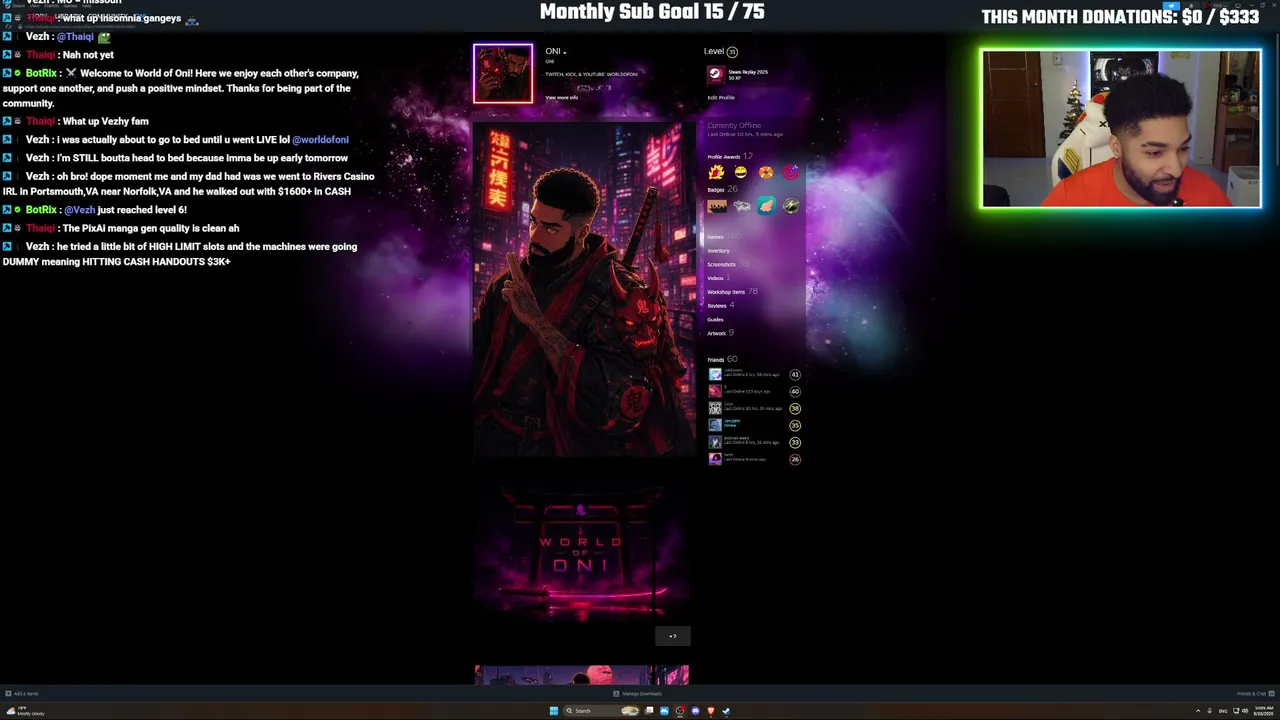Show hidden system tray icons
The image size is (1280, 720).
(x=1198, y=711)
